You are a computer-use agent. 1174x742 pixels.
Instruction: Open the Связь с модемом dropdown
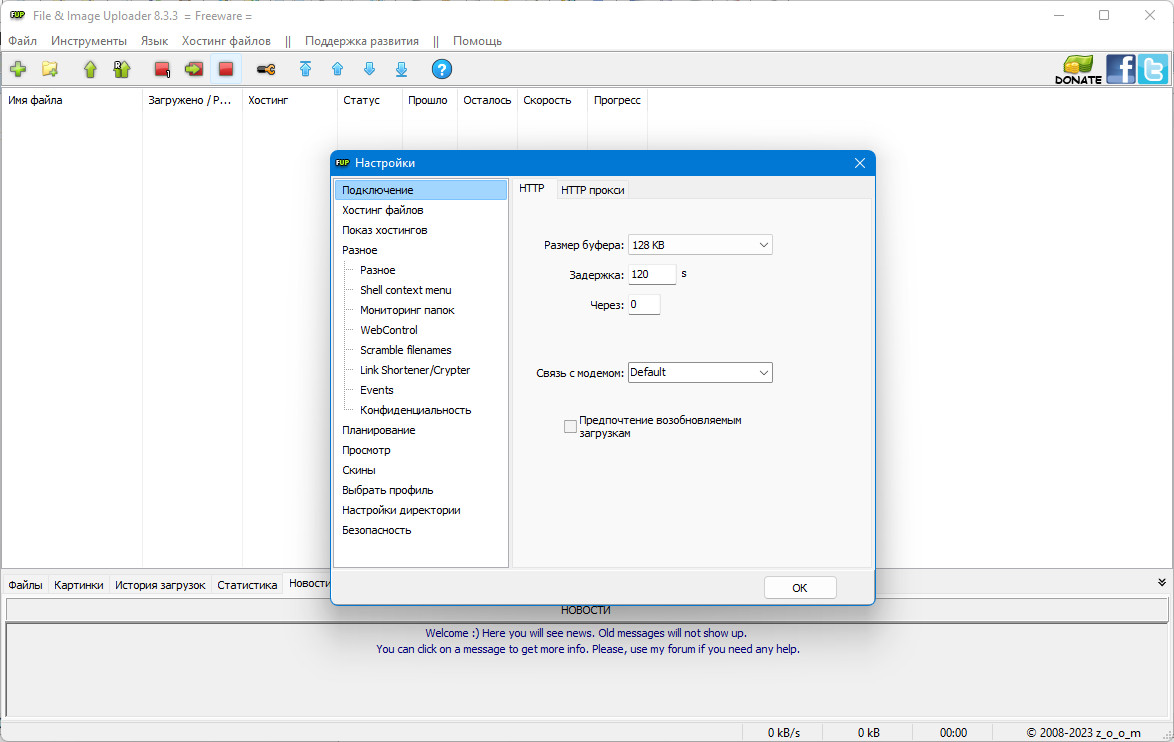[x=700, y=372]
